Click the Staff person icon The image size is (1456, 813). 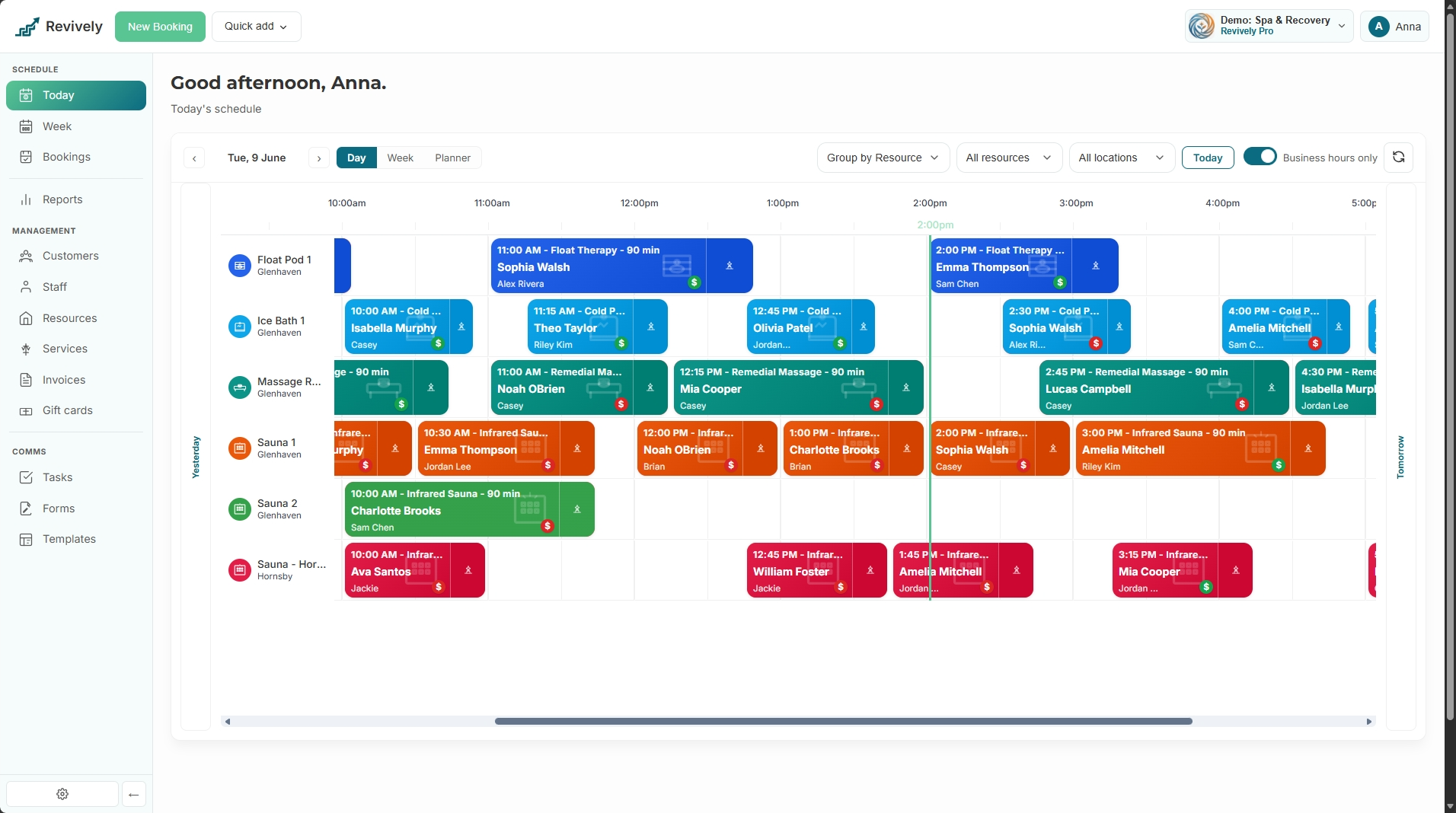tap(26, 287)
